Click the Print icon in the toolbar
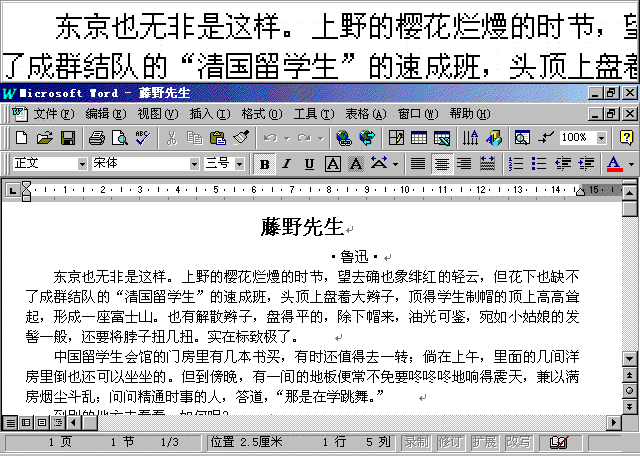 [97, 137]
